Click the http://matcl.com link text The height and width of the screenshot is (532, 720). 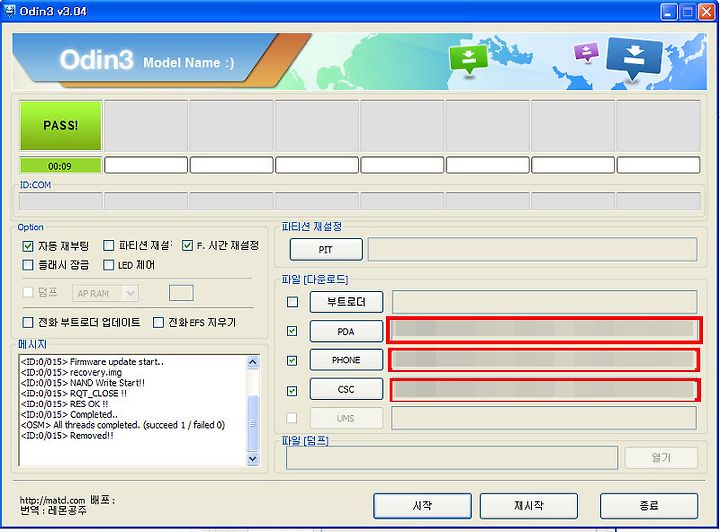point(52,500)
